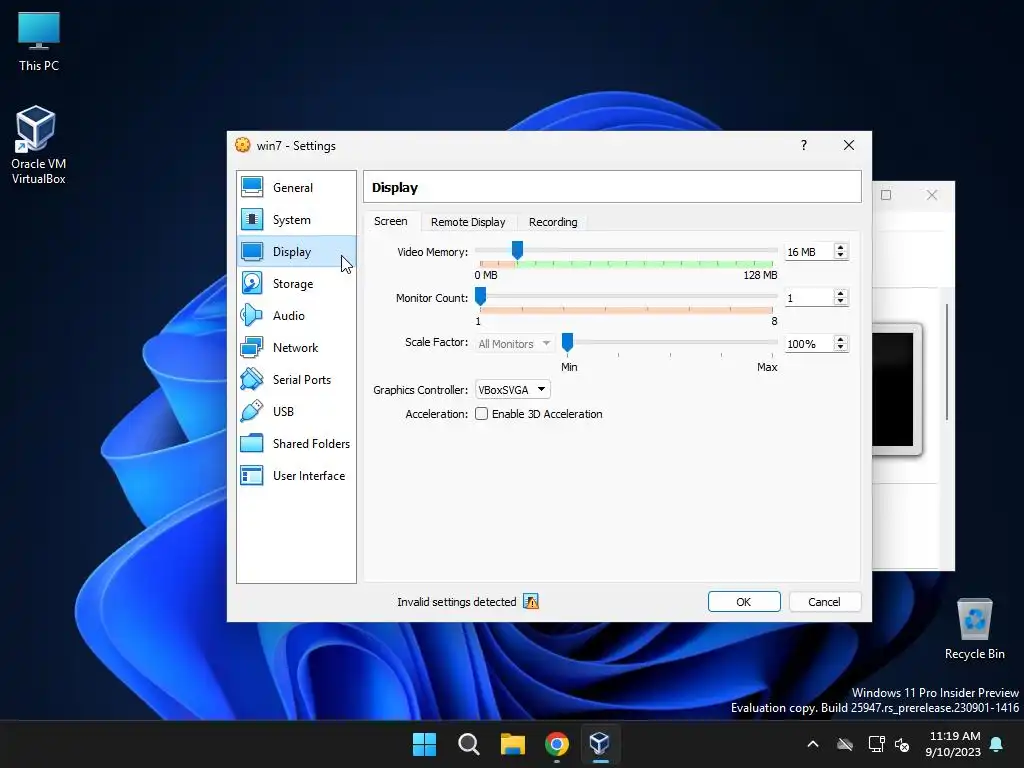The width and height of the screenshot is (1024, 768).
Task: Open Oracle VM VirtualBox desktop shortcut
Action: (38, 145)
